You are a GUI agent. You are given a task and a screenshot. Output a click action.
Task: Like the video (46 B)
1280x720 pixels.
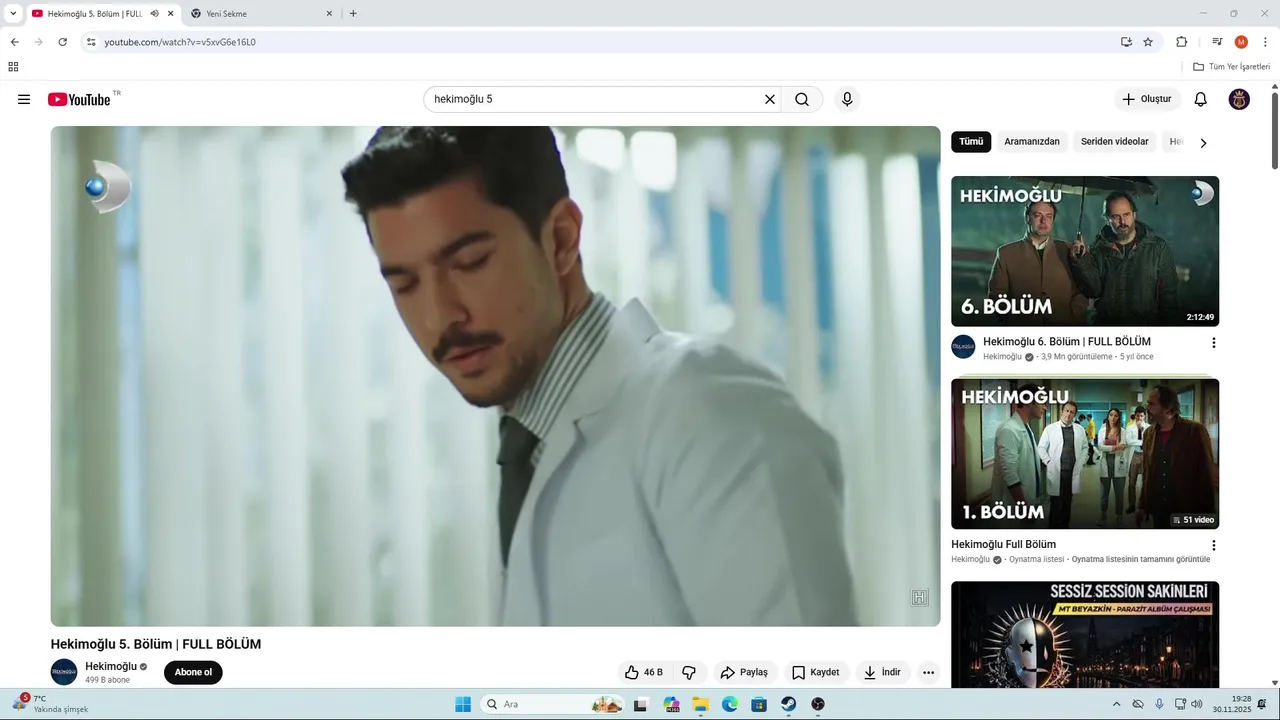coord(643,672)
